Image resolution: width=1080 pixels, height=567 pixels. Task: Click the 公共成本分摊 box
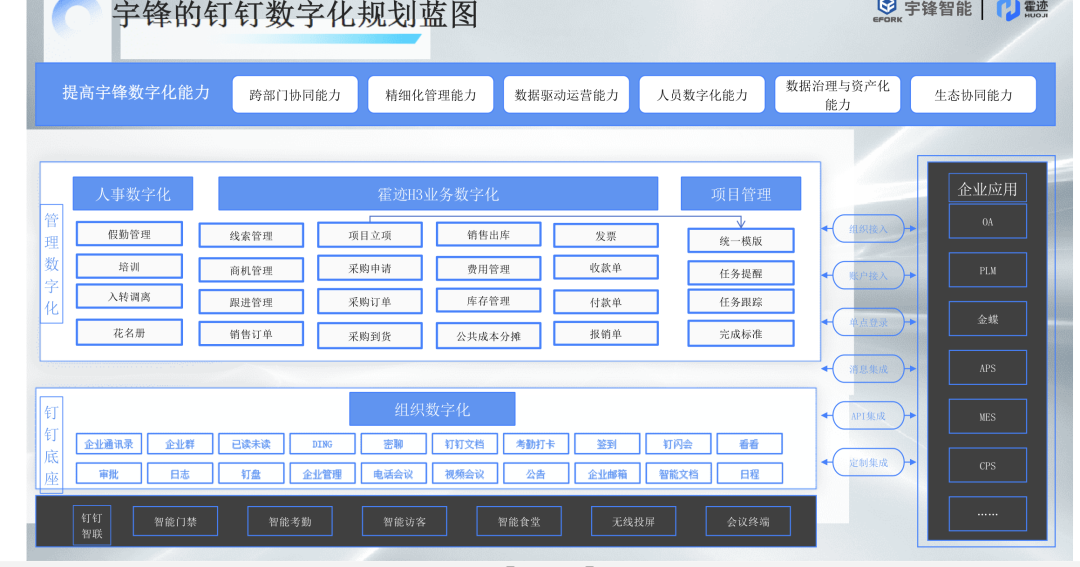[488, 336]
